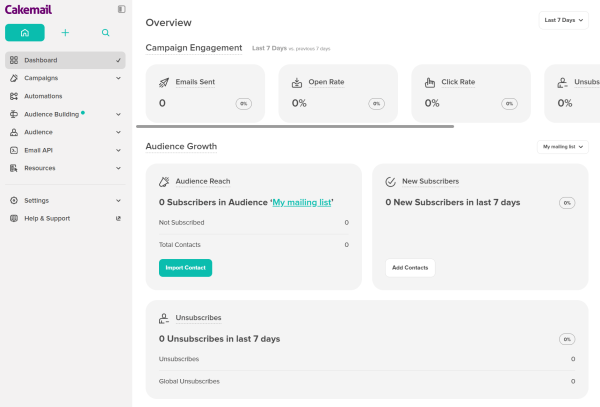This screenshot has height=407, width=600.
Task: Click the Click Rate pointer icon
Action: pyautogui.click(x=430, y=82)
